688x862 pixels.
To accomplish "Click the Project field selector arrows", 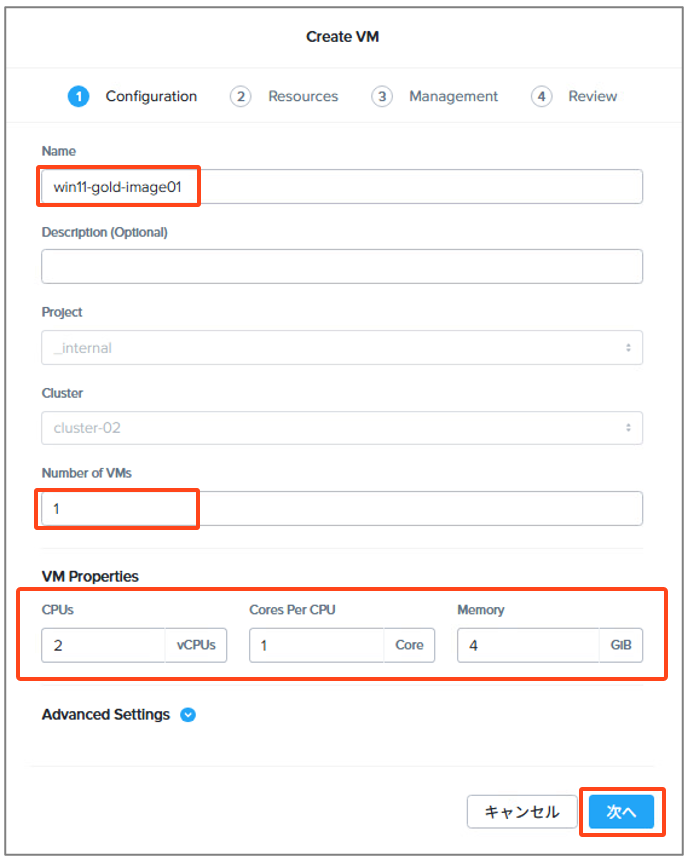I will point(630,347).
